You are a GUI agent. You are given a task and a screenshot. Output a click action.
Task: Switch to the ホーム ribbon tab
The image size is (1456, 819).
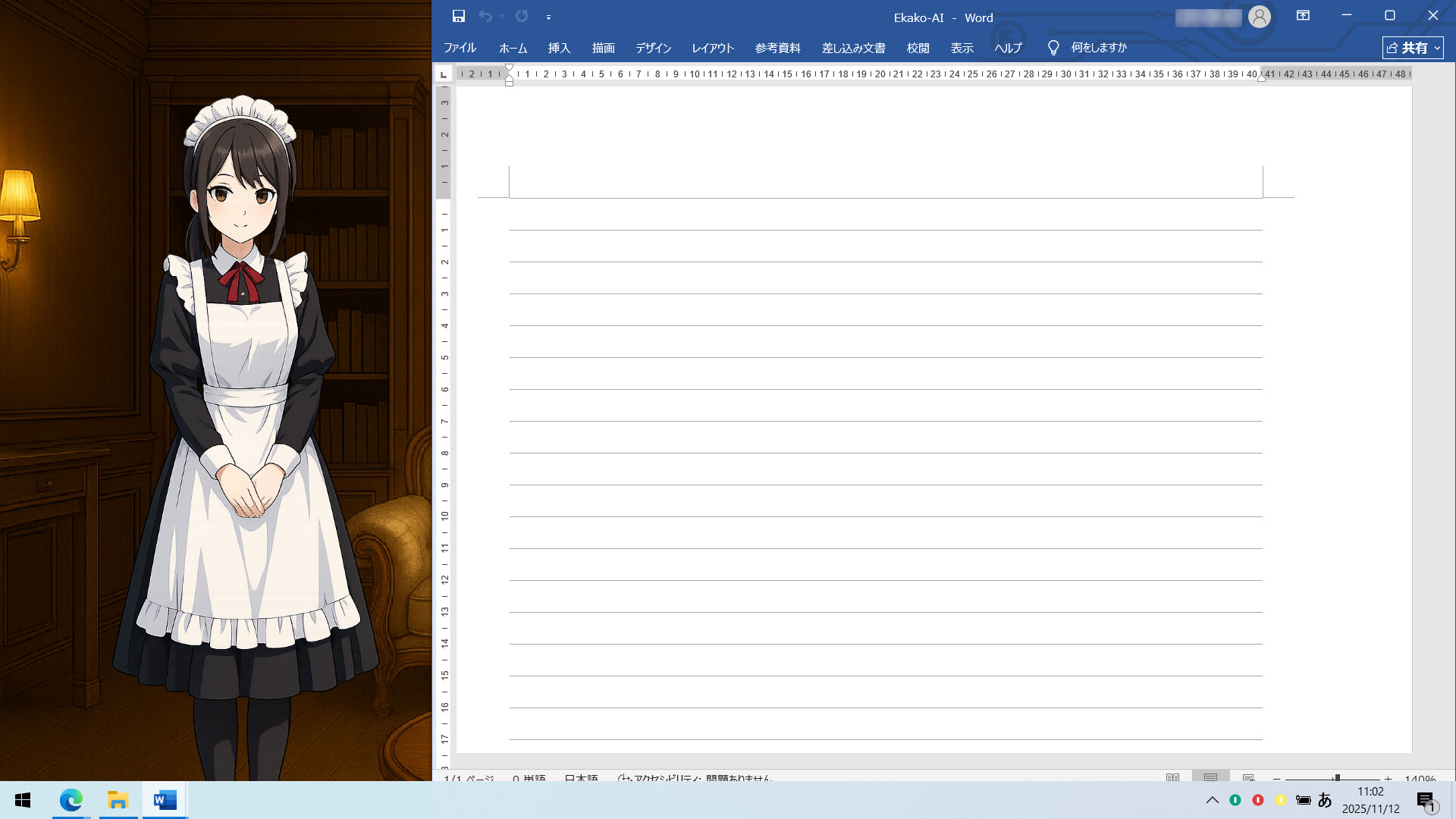tap(513, 48)
